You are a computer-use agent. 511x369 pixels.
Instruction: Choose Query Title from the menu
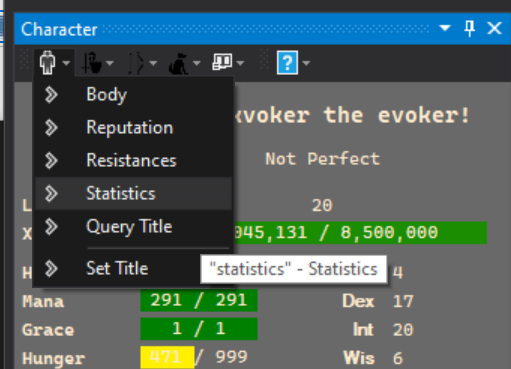point(133,226)
